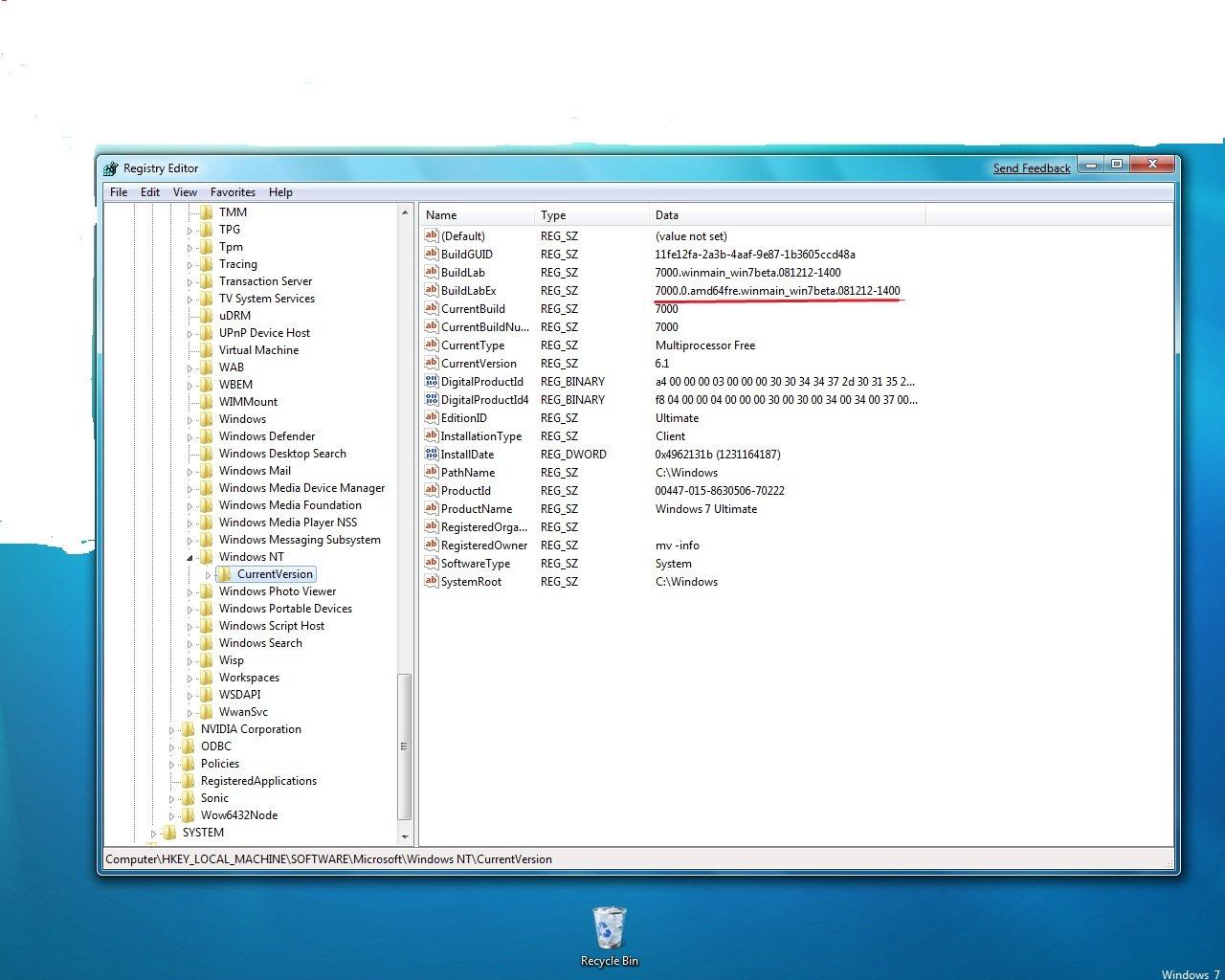Open the Recycle Bin desktop icon
The width and height of the screenshot is (1225, 980).
point(609,928)
